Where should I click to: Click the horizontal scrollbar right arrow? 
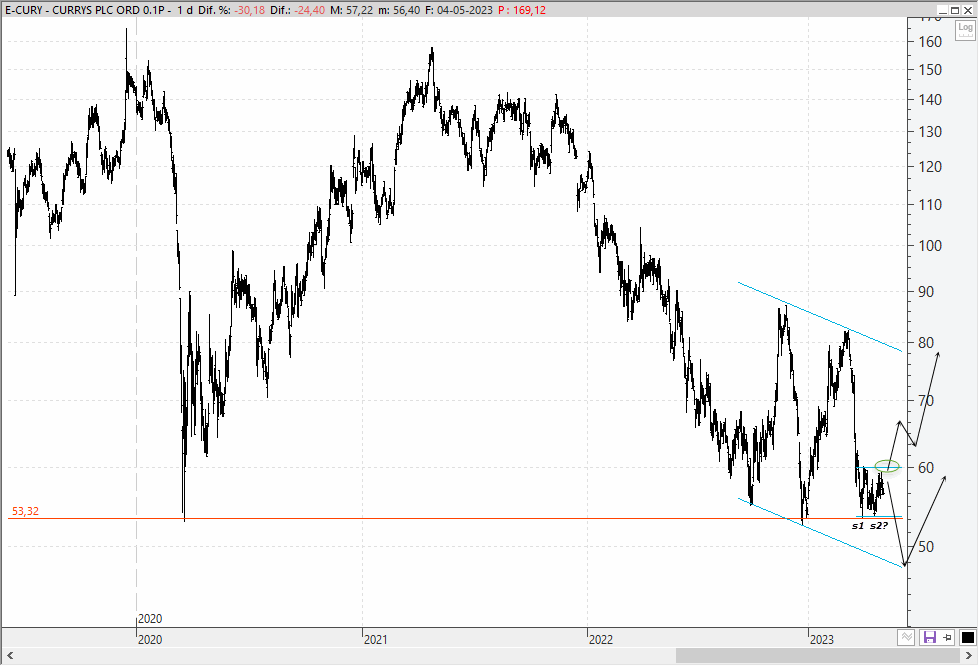pos(969,655)
